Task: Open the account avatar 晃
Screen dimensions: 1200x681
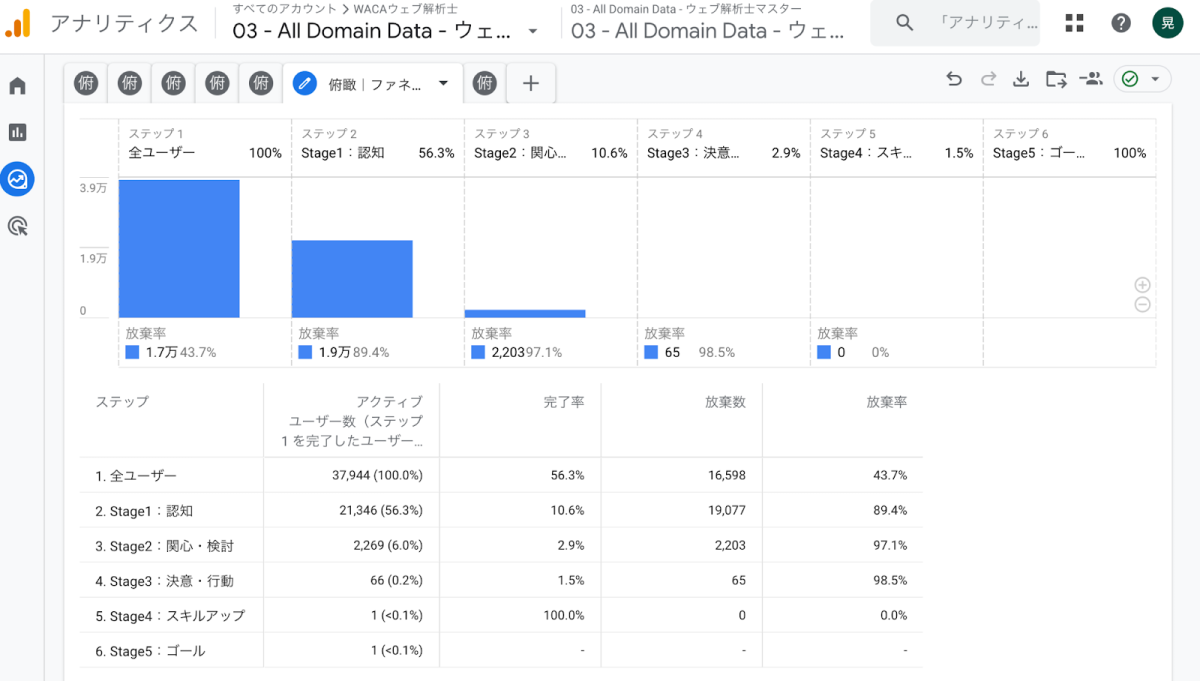Action: click(1168, 23)
